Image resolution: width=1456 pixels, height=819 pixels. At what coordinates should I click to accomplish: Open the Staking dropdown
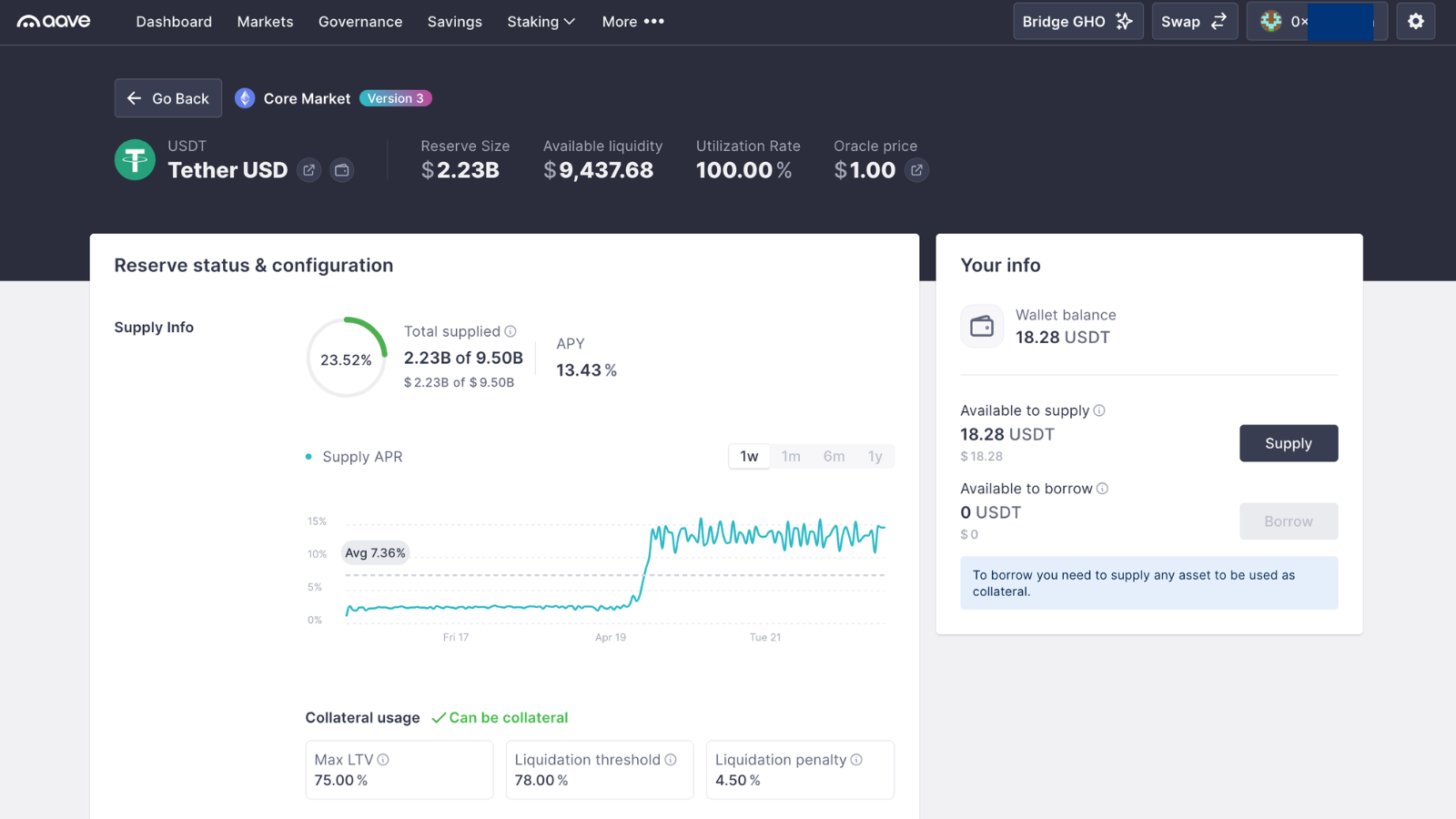(x=541, y=21)
